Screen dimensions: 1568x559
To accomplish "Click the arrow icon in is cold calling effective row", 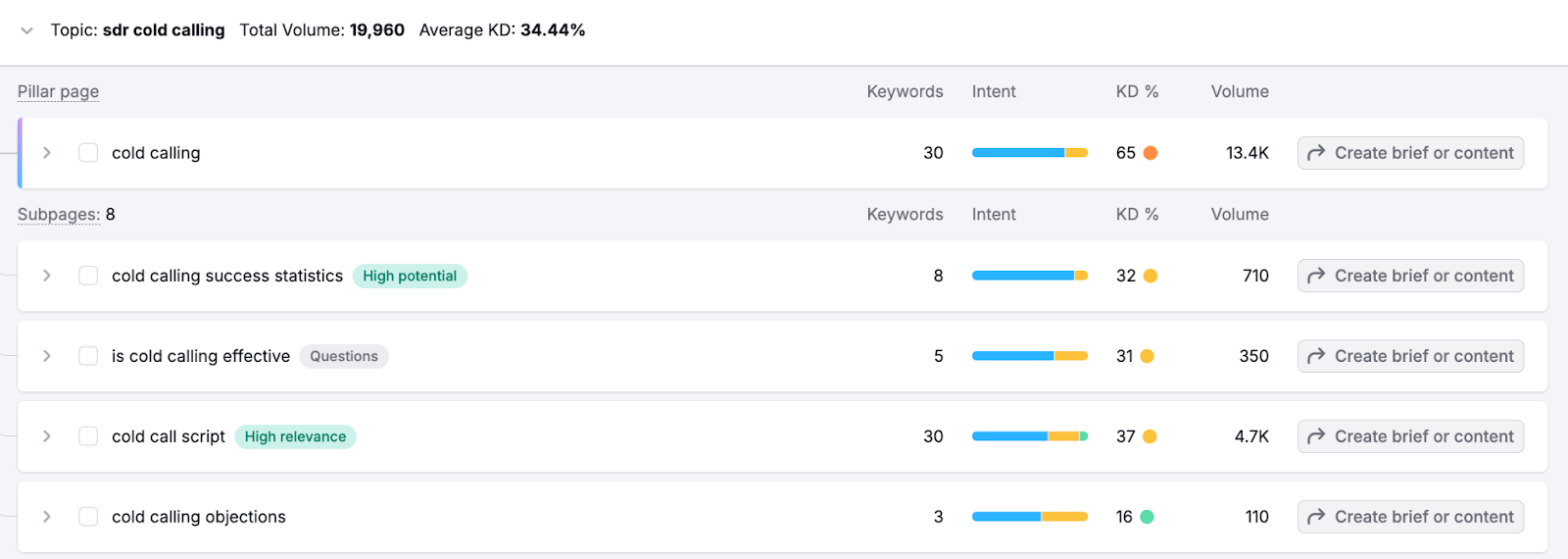I will coord(1316,356).
